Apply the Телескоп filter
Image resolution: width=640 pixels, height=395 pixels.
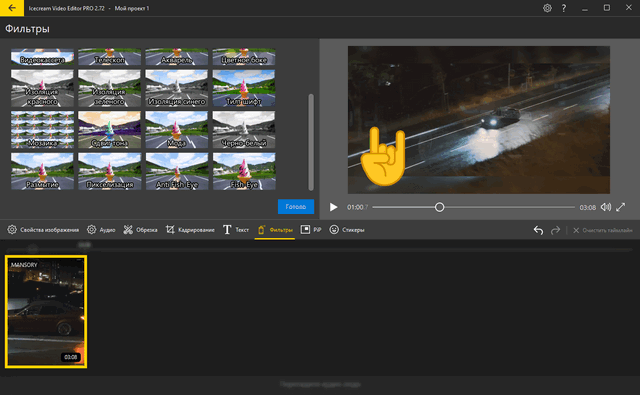(109, 57)
